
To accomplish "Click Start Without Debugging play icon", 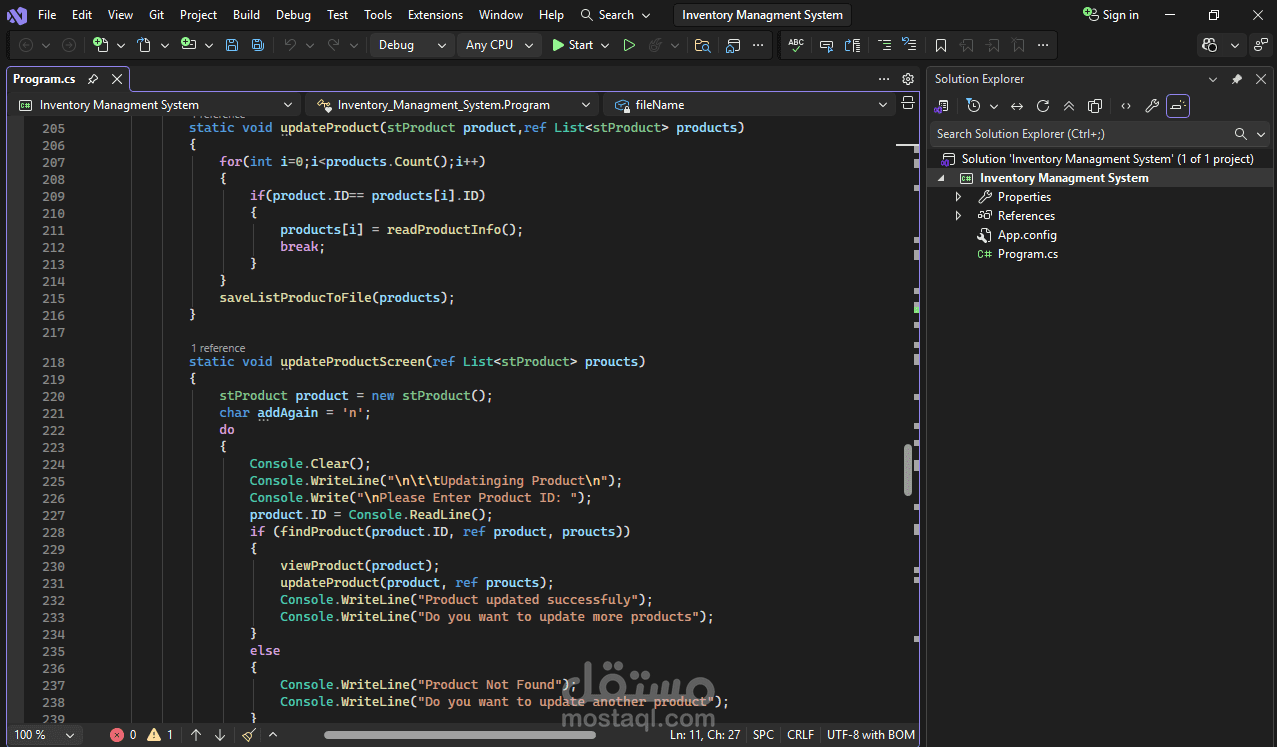I will tap(629, 45).
